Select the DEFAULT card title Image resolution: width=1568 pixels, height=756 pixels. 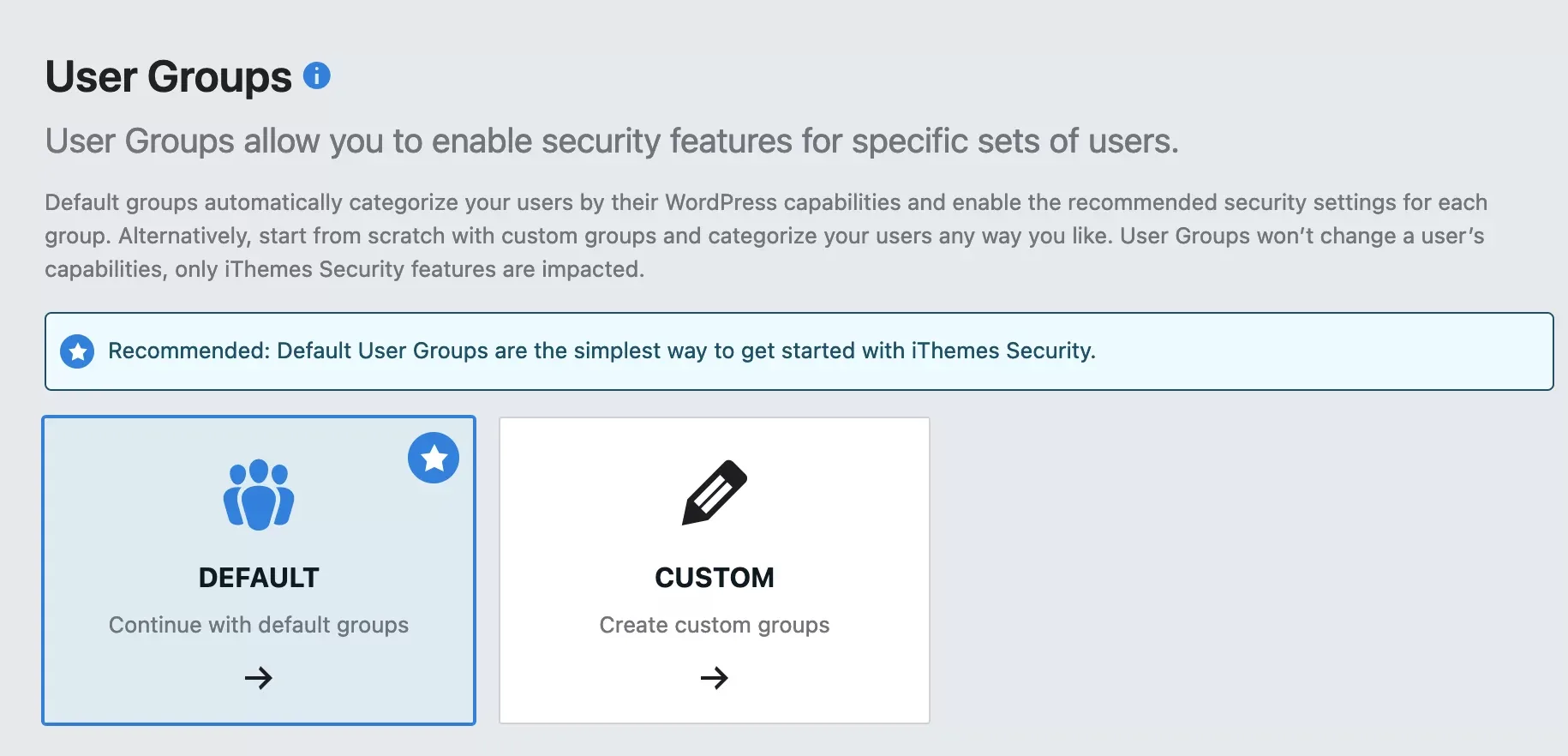pos(259,578)
